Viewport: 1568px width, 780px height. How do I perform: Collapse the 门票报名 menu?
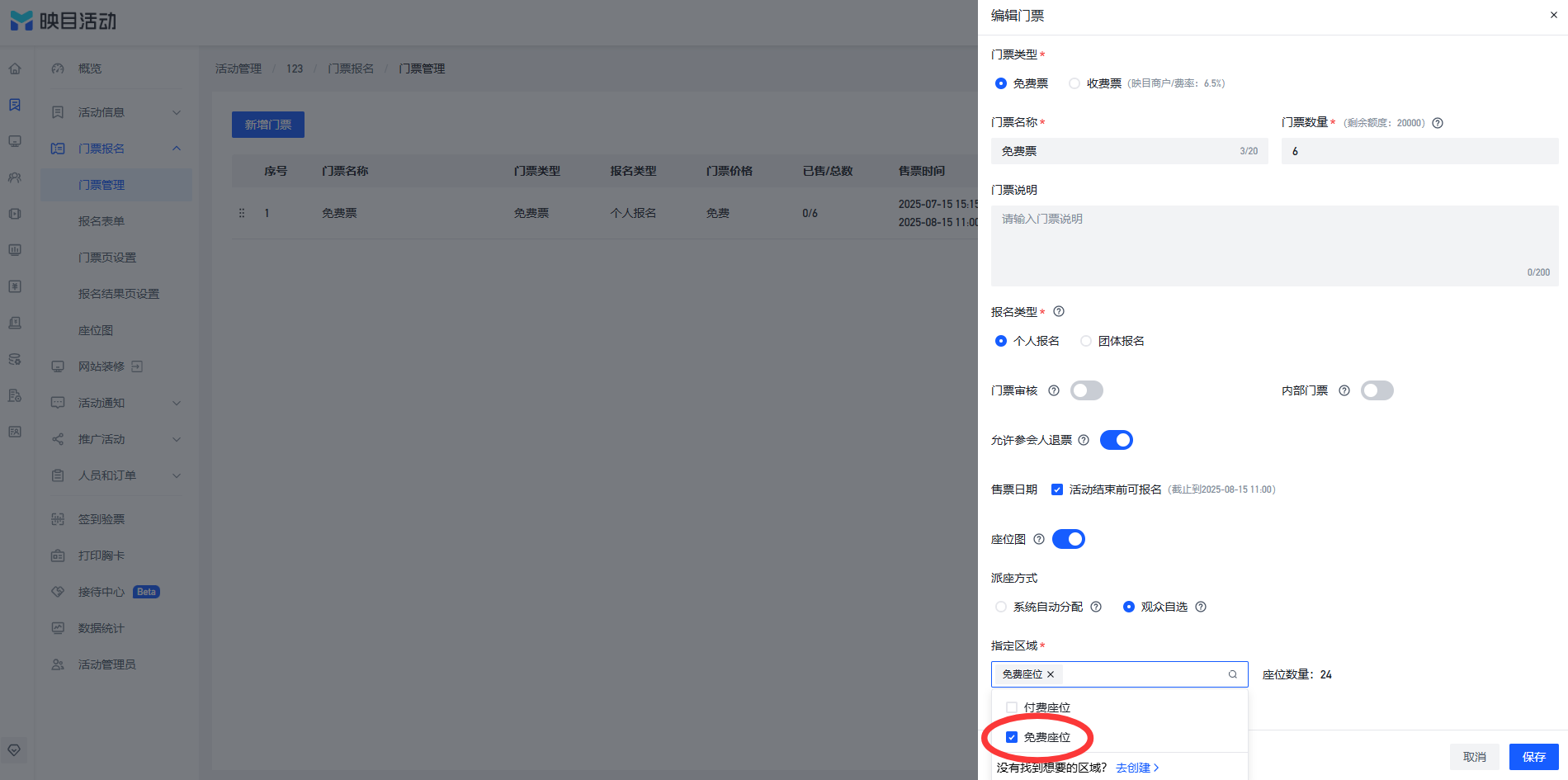pyautogui.click(x=116, y=149)
